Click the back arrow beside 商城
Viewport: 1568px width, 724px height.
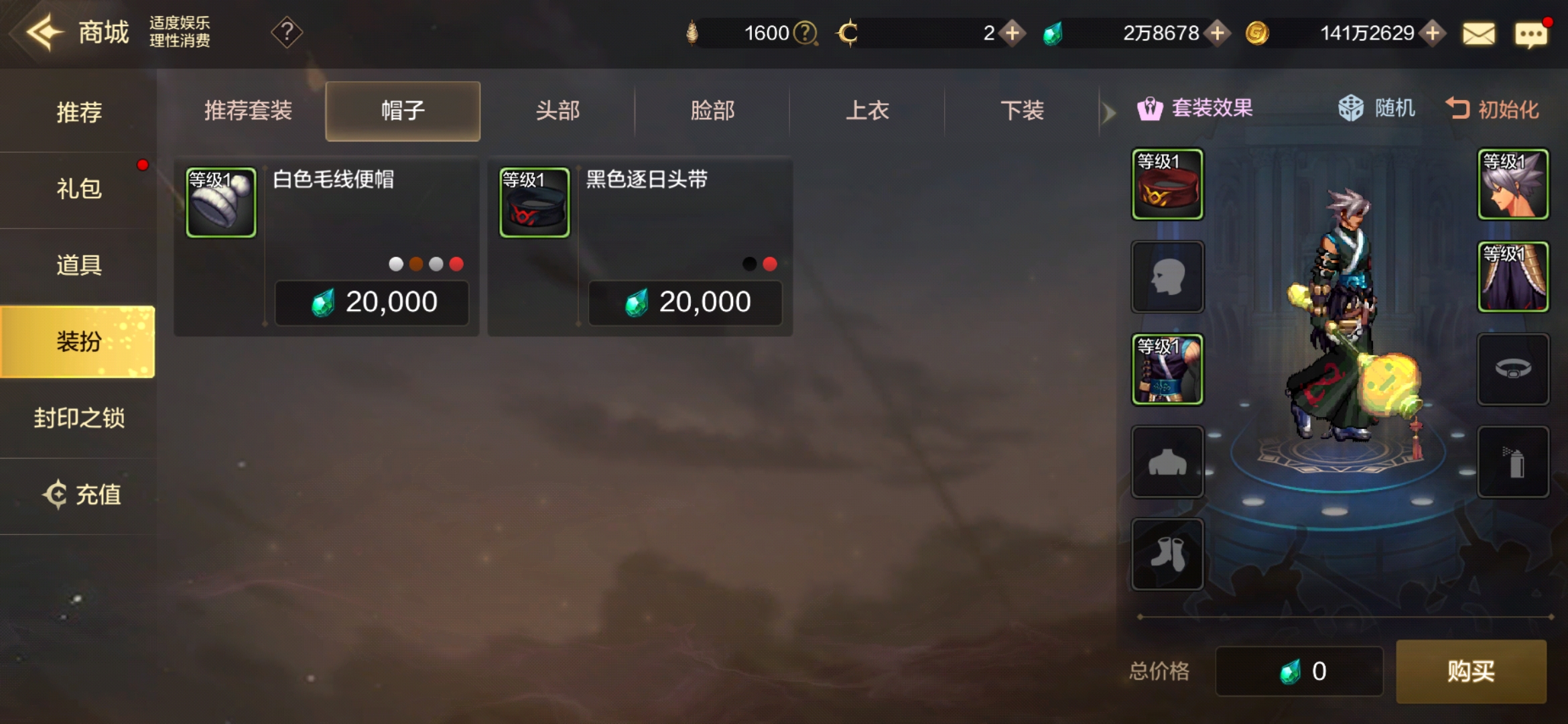pos(44,32)
